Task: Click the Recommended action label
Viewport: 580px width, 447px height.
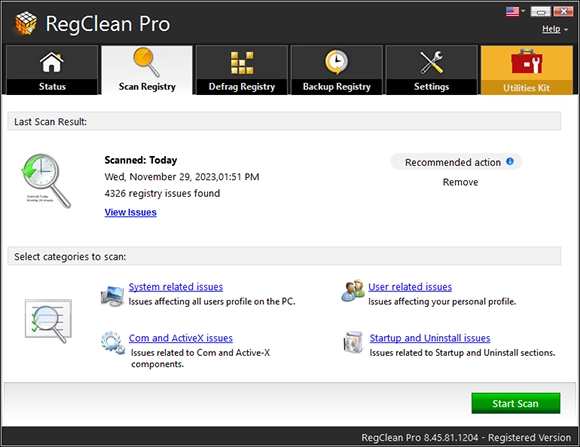Action: [x=453, y=162]
